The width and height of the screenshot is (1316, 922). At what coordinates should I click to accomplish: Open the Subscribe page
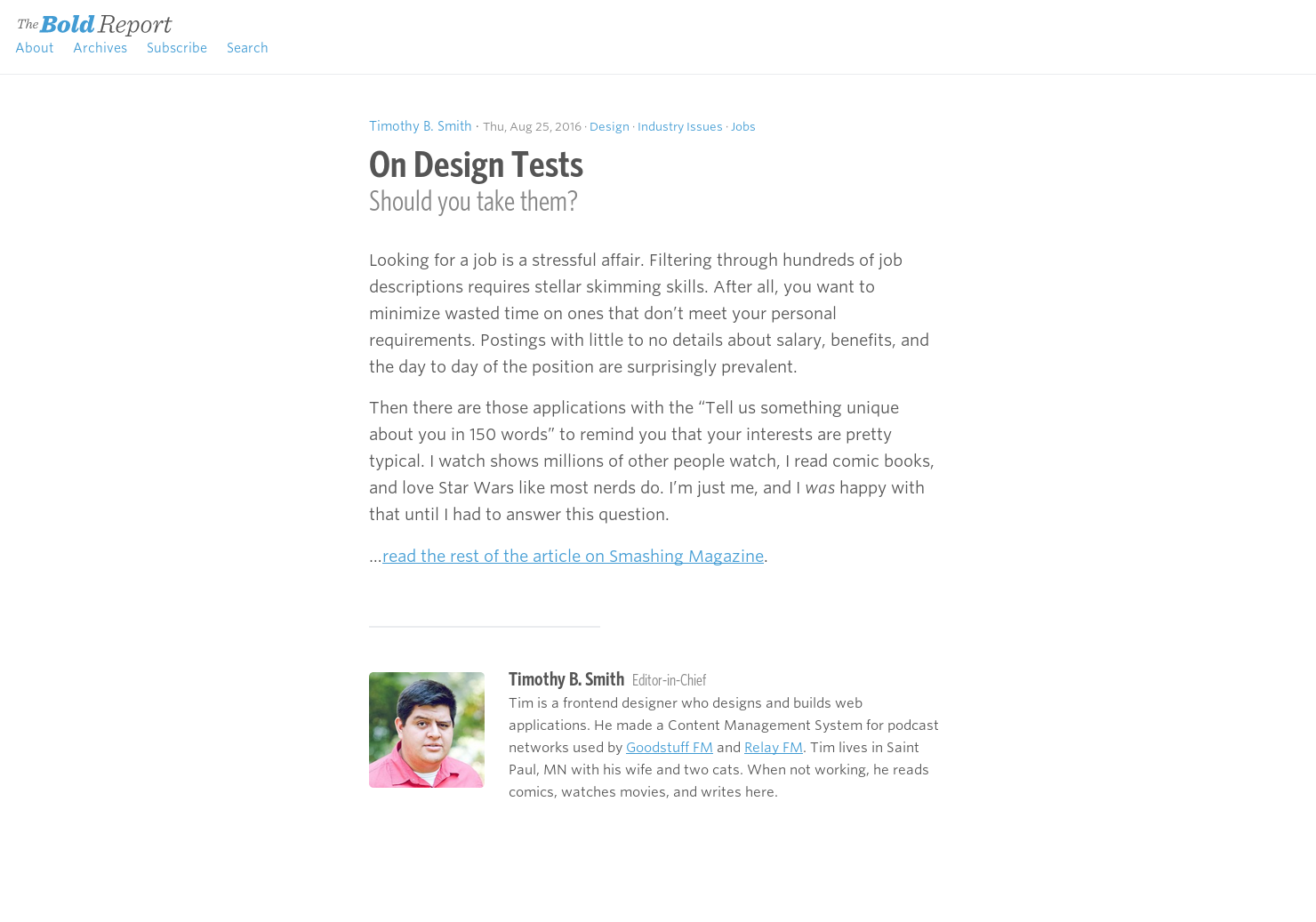tap(176, 48)
